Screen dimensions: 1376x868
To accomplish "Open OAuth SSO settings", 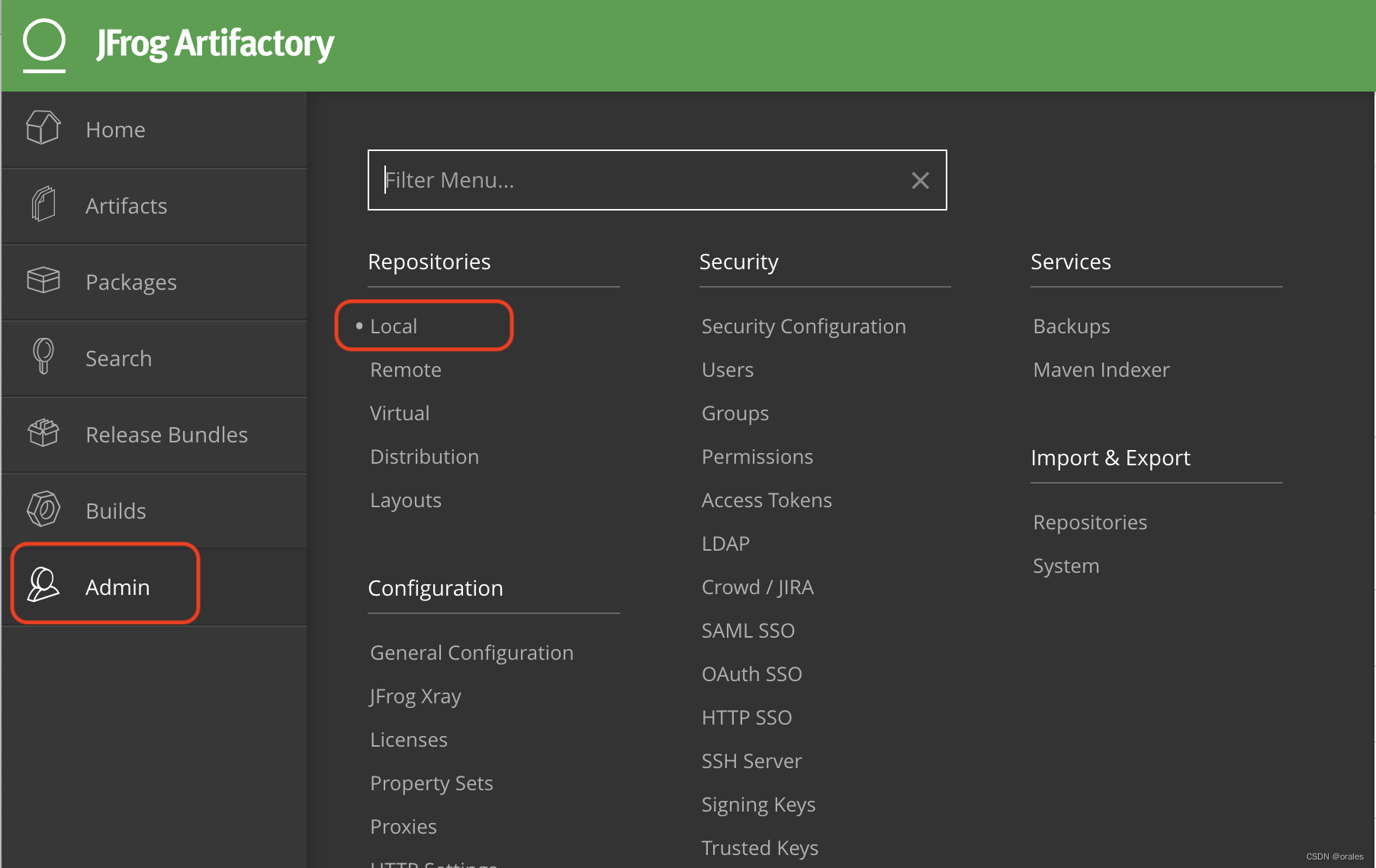I will (752, 674).
